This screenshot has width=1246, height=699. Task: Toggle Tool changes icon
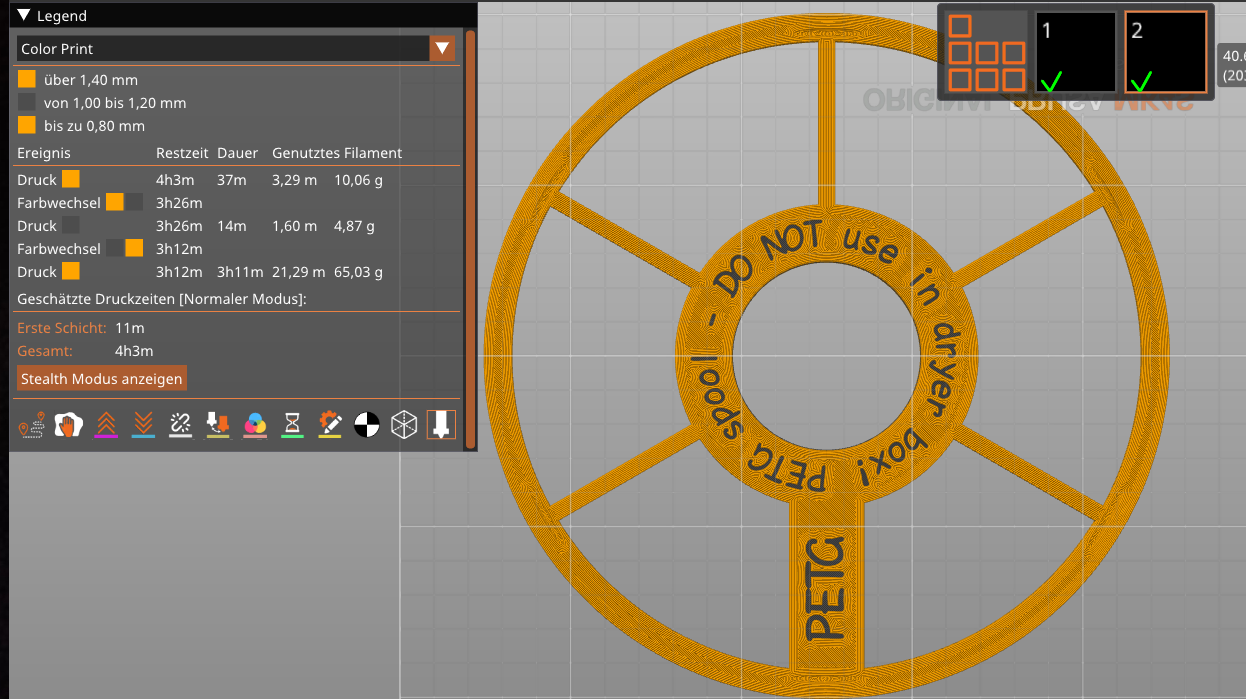point(218,425)
